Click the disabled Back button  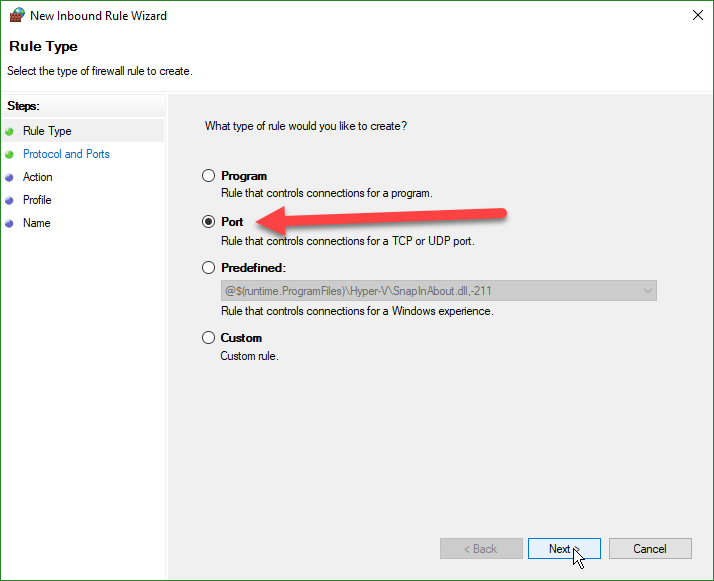point(481,549)
